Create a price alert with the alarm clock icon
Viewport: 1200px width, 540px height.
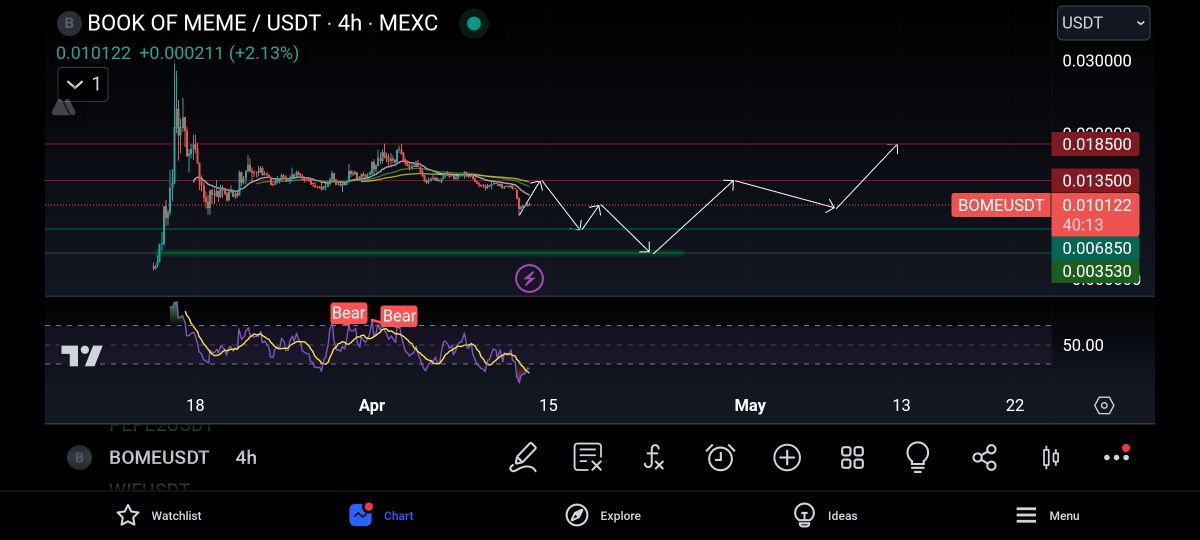pyautogui.click(x=720, y=457)
